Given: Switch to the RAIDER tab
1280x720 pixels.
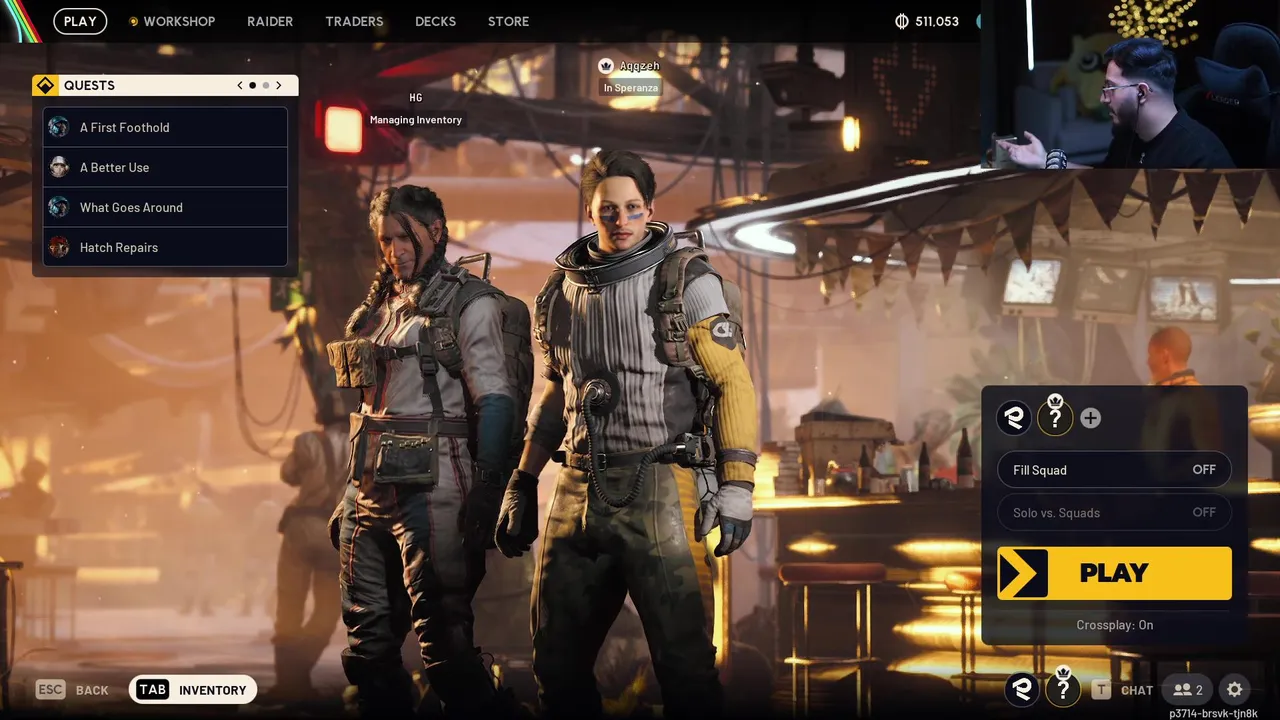Looking at the screenshot, I should click(x=270, y=21).
